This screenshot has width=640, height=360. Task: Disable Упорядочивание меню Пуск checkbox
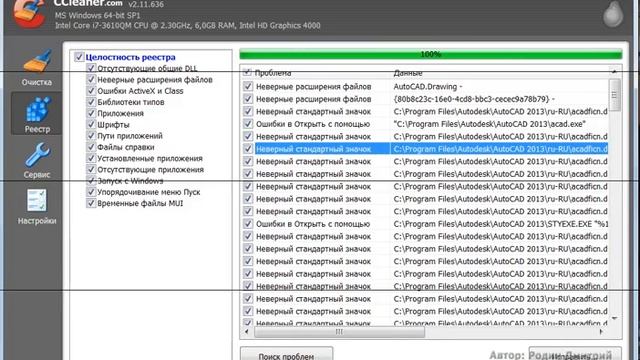(x=91, y=192)
